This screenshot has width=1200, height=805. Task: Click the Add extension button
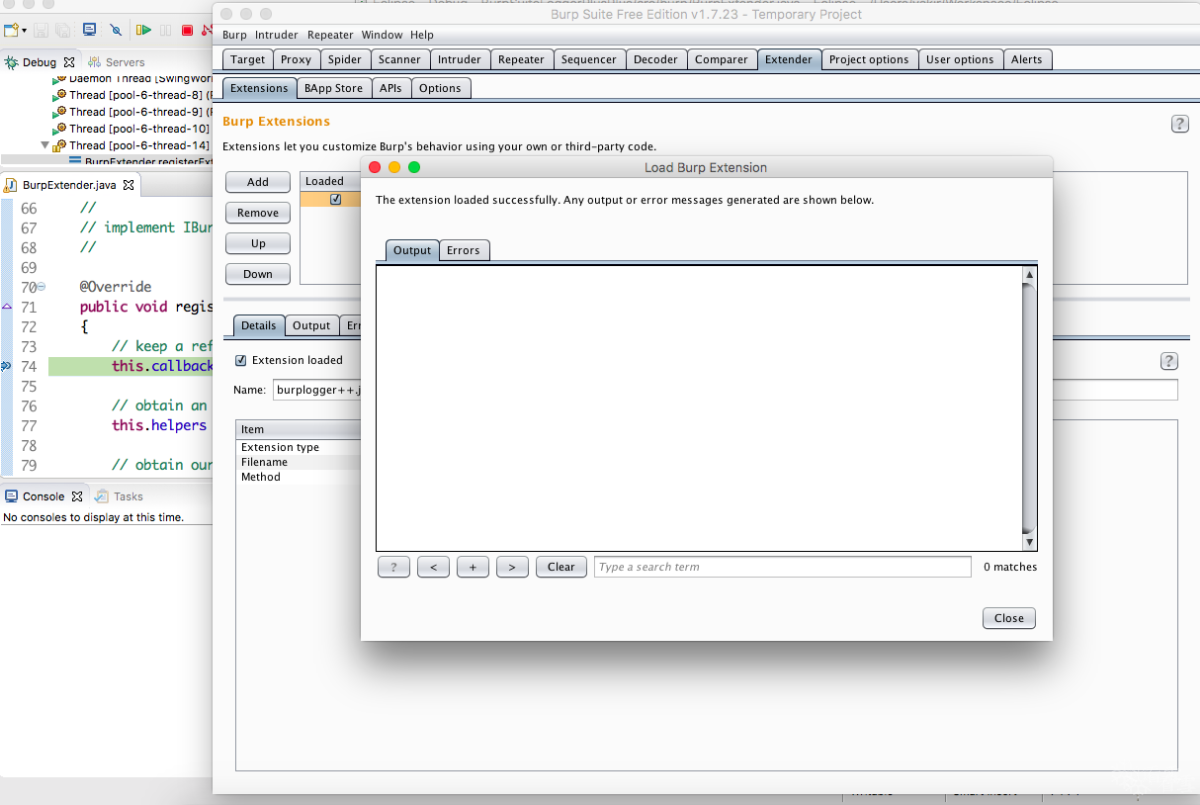(258, 182)
